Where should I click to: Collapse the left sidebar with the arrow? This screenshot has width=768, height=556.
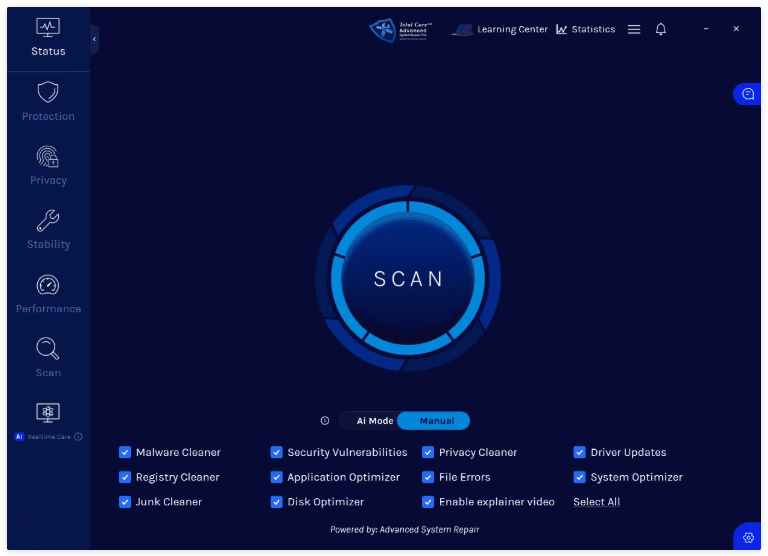95,39
